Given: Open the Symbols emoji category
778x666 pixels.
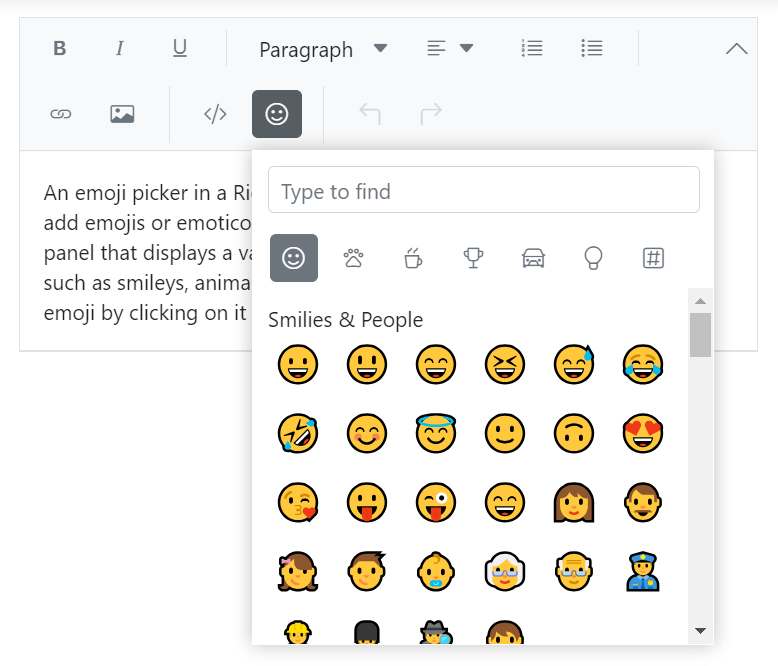Looking at the screenshot, I should [653, 258].
